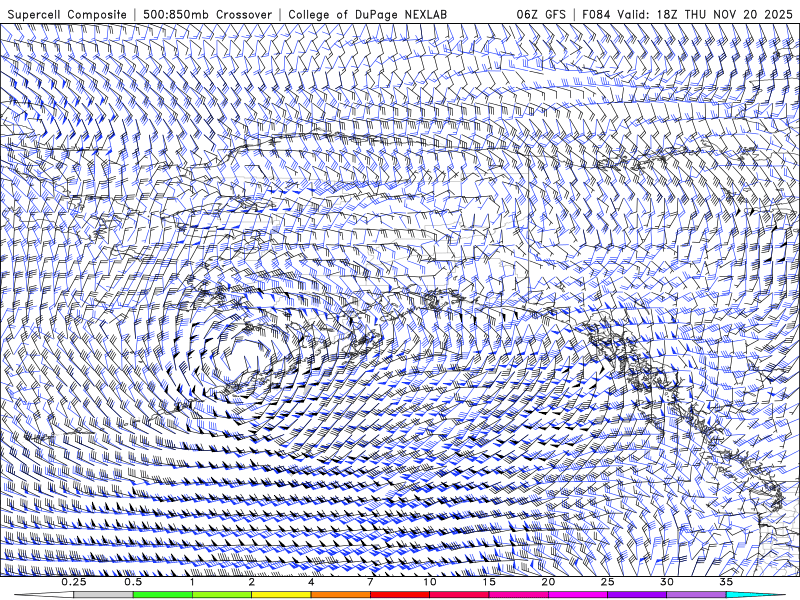The height and width of the screenshot is (600, 800).
Task: Click the legend value '15'
Action: click(489, 582)
